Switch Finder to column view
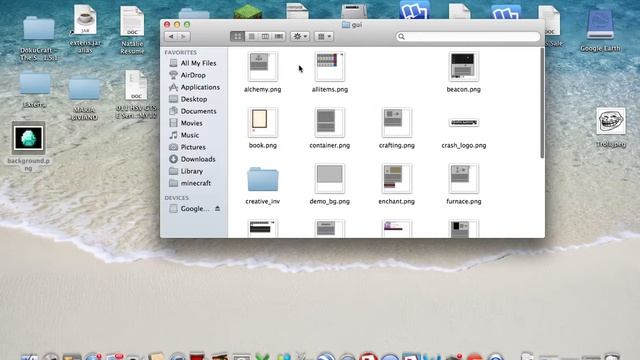This screenshot has width=640, height=360. pos(265,36)
